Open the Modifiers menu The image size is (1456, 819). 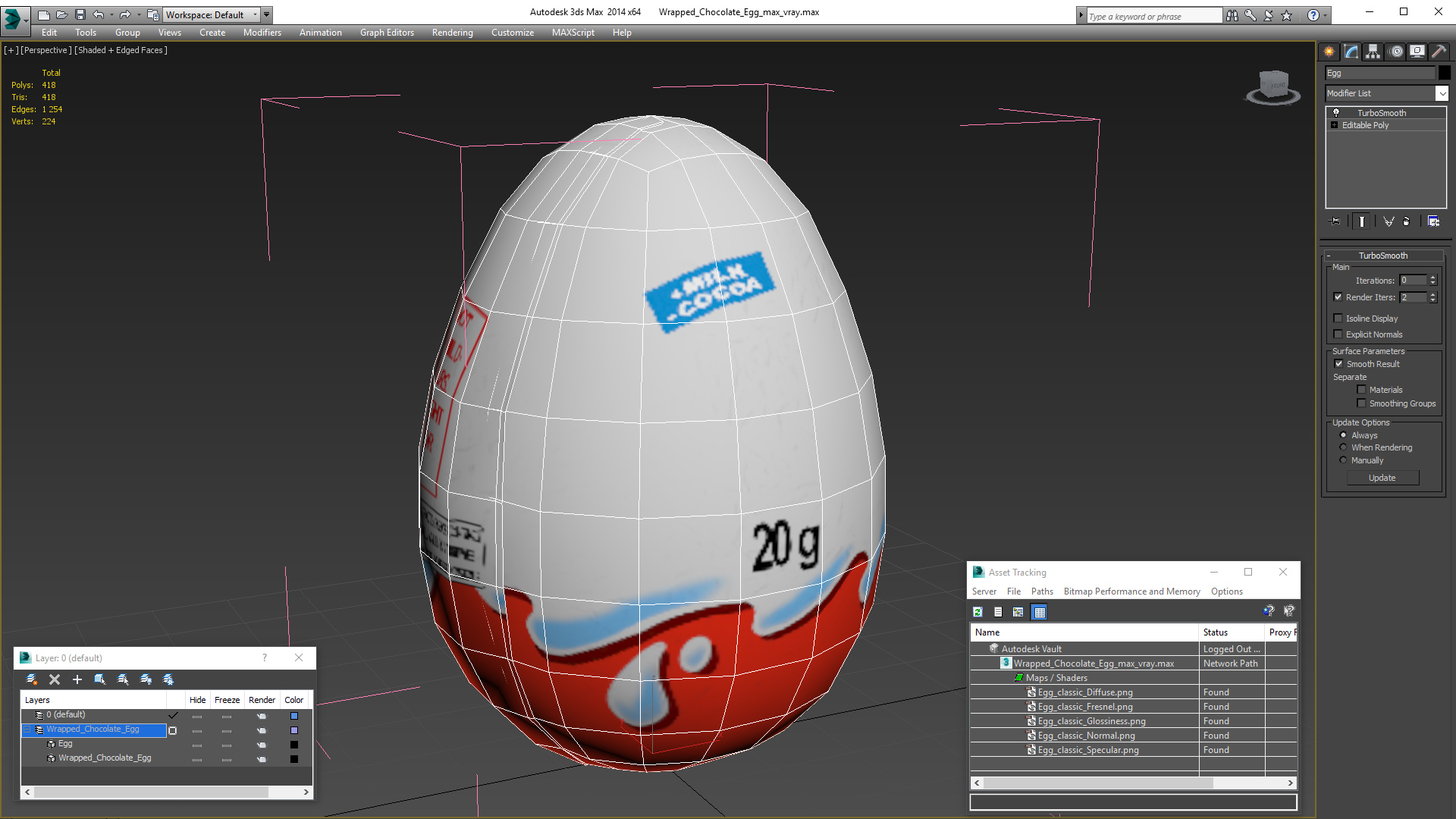262,33
